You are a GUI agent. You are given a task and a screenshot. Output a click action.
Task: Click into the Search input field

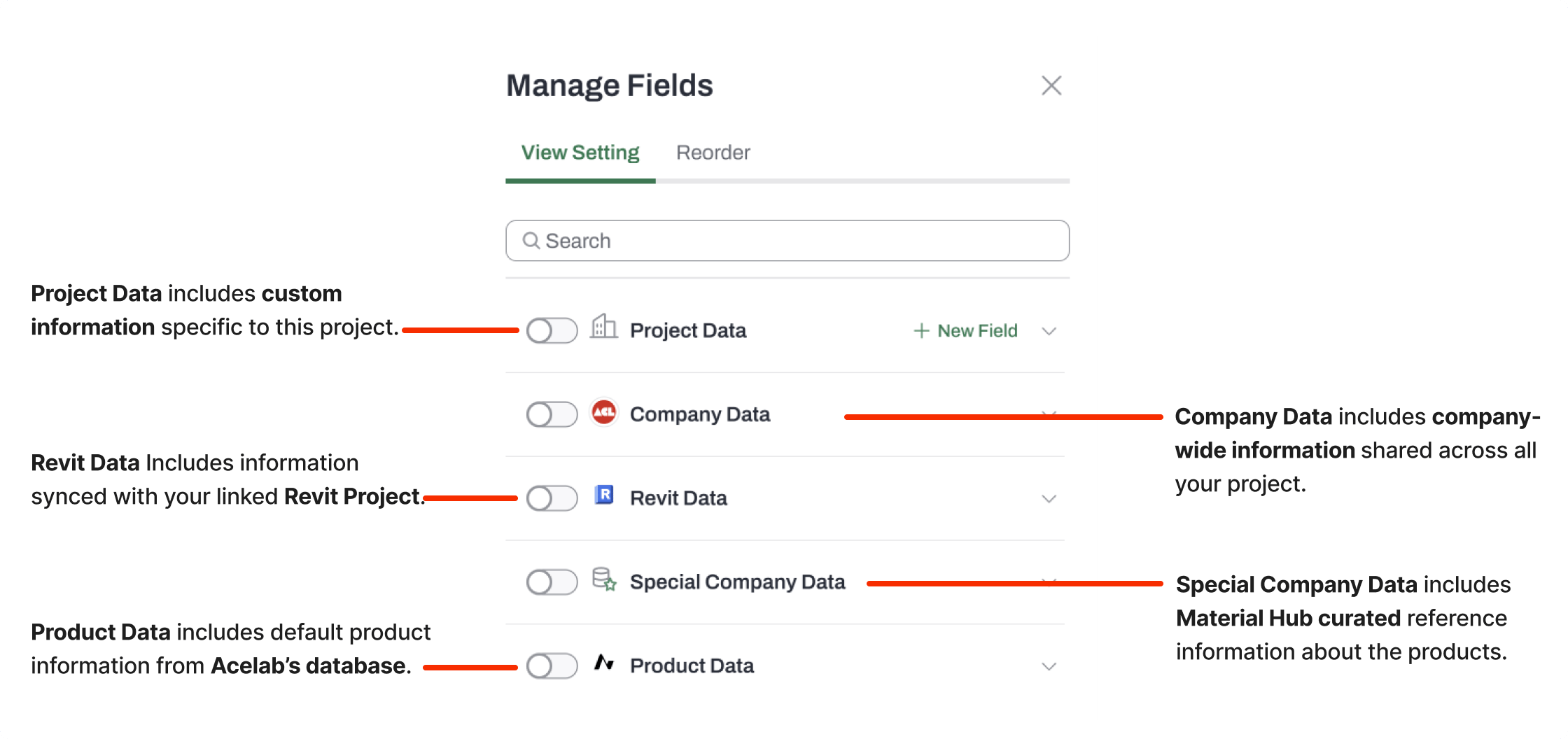pyautogui.click(x=787, y=241)
